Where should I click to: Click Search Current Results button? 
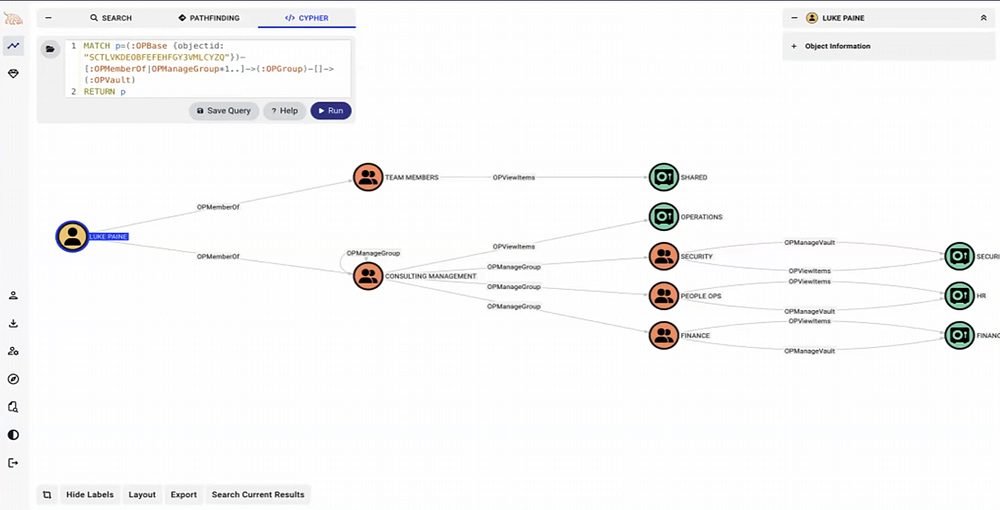coord(258,495)
